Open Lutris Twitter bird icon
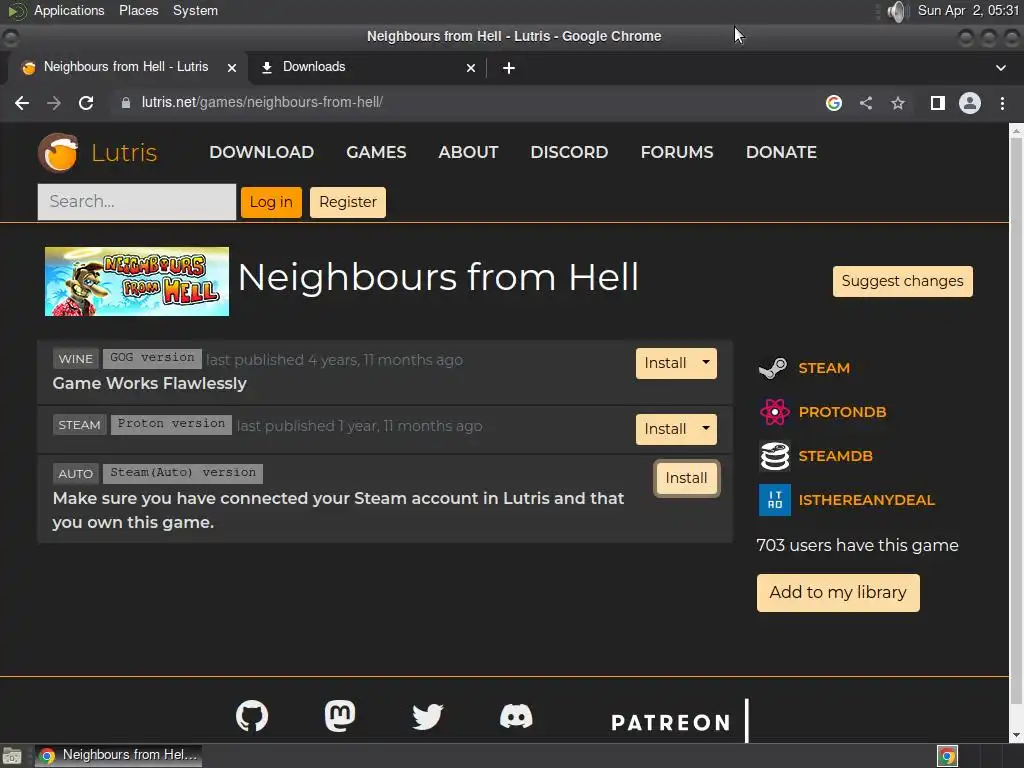 428,716
